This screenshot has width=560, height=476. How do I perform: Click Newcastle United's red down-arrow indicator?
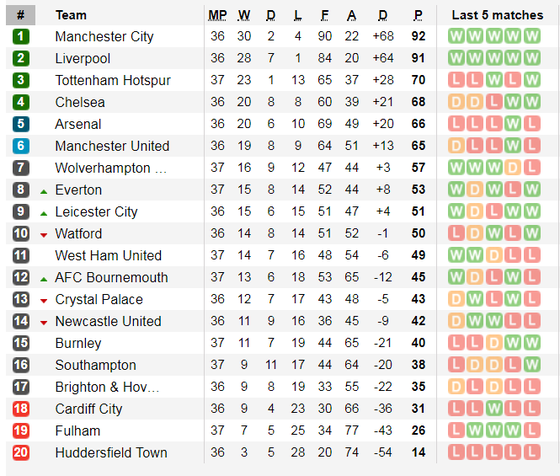coord(44,323)
